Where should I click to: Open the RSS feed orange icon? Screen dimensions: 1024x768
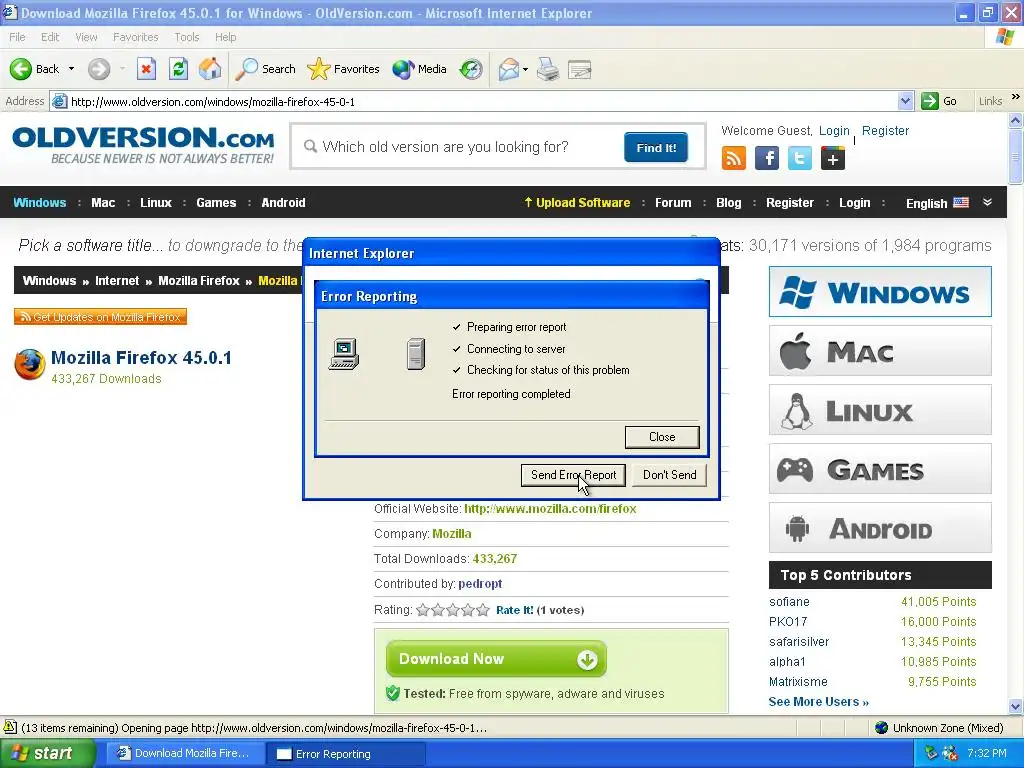pos(733,159)
